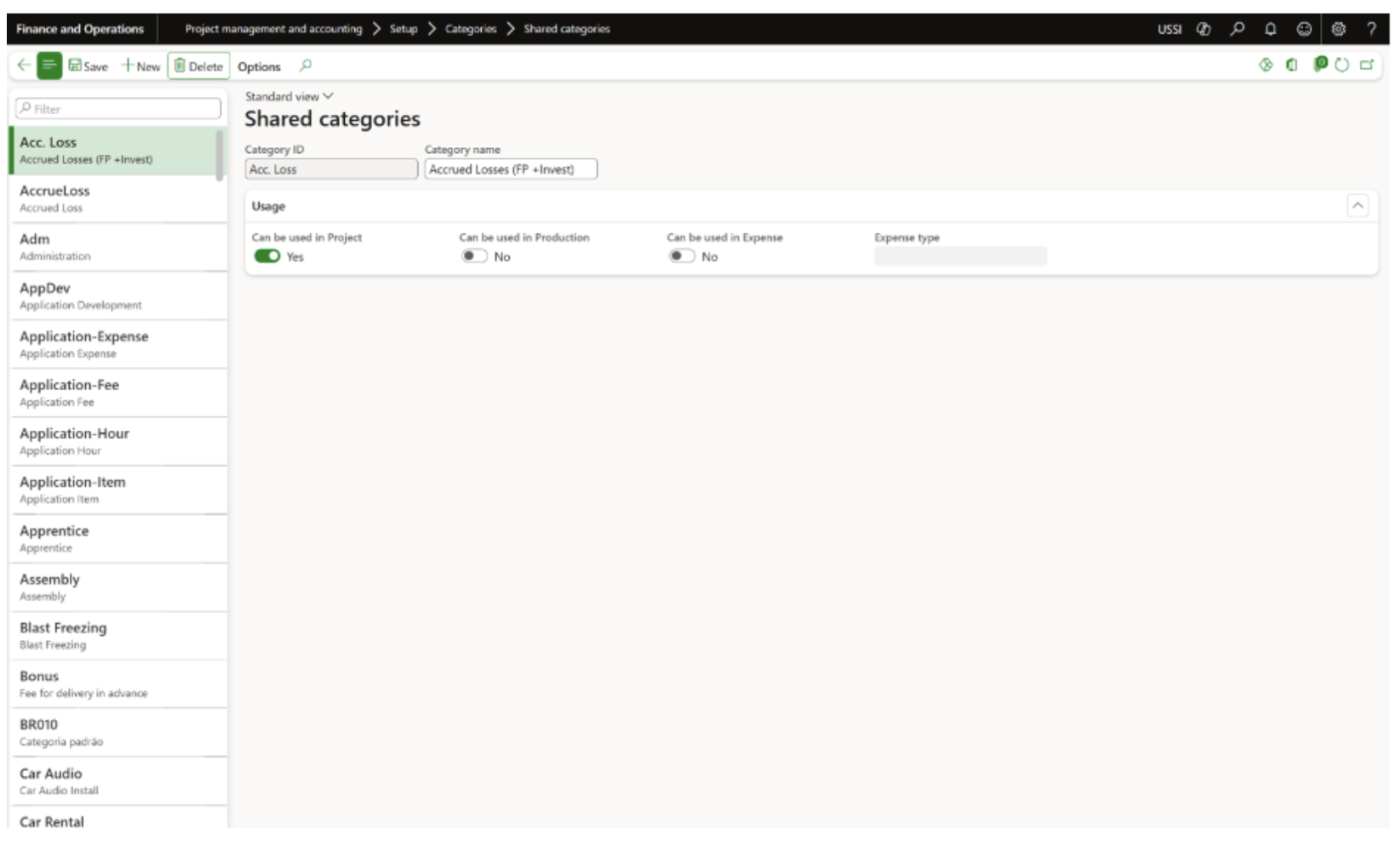
Task: Open the Expense type dropdown field
Action: coord(960,257)
